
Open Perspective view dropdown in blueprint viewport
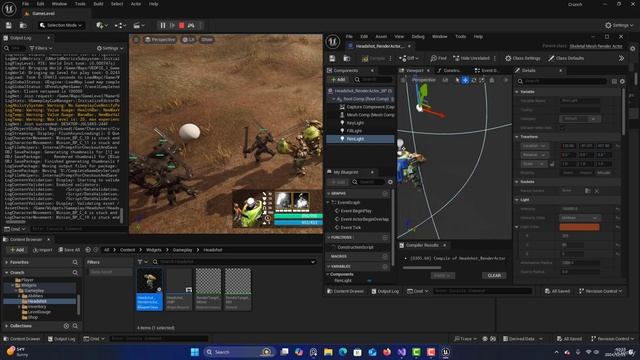coord(424,80)
